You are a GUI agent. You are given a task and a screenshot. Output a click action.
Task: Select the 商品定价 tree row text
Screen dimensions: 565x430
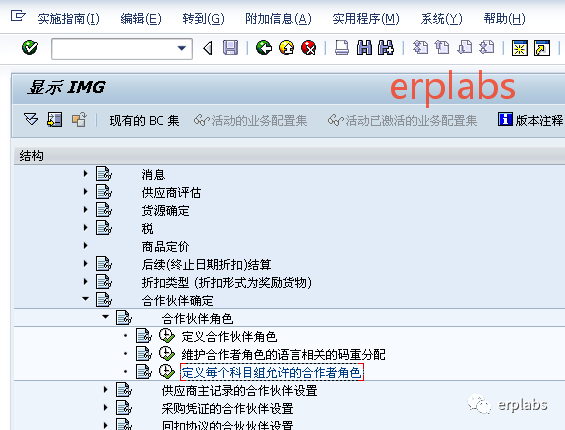[165, 247]
